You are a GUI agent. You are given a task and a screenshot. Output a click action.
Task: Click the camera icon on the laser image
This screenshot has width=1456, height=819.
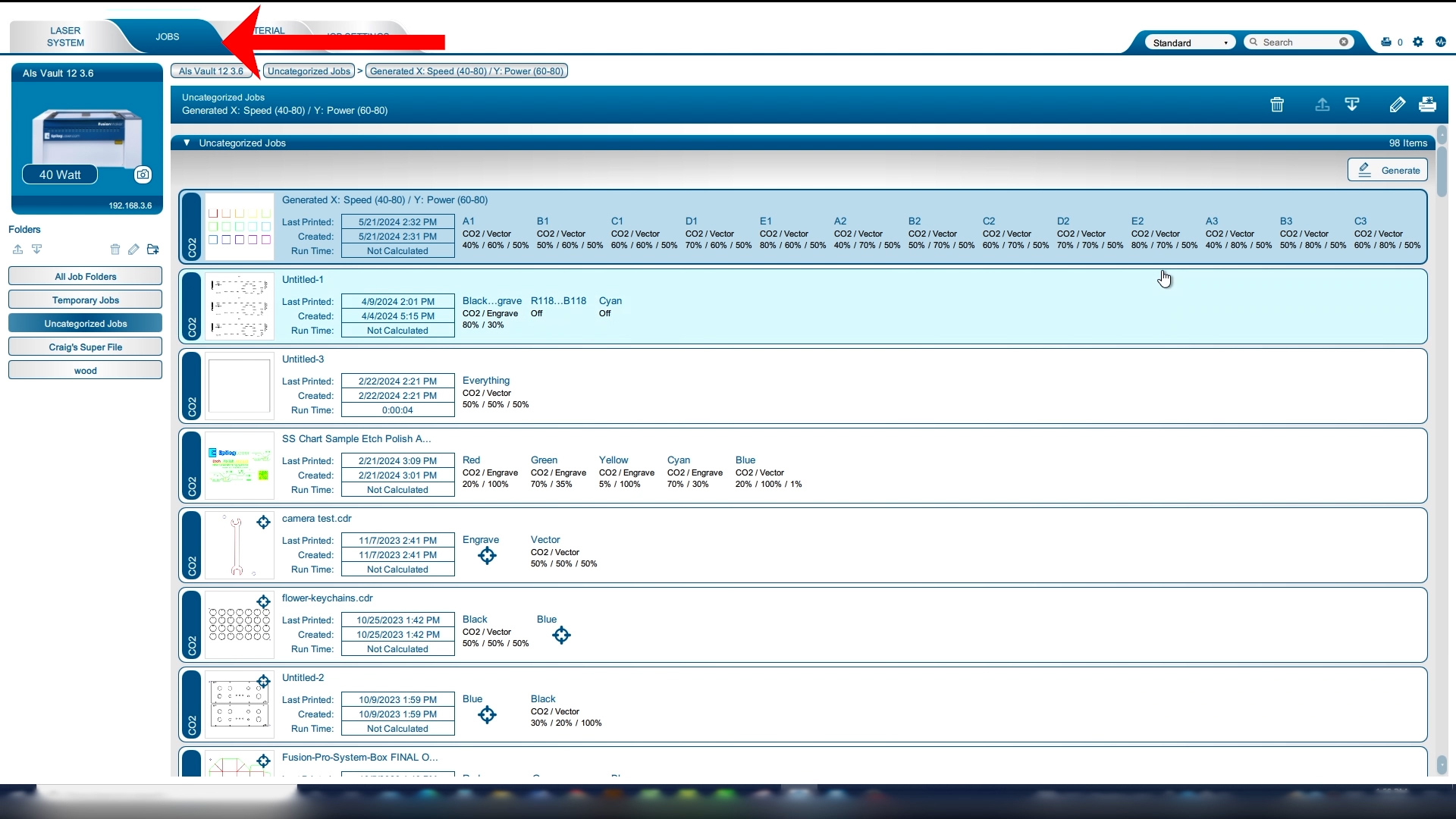(143, 174)
